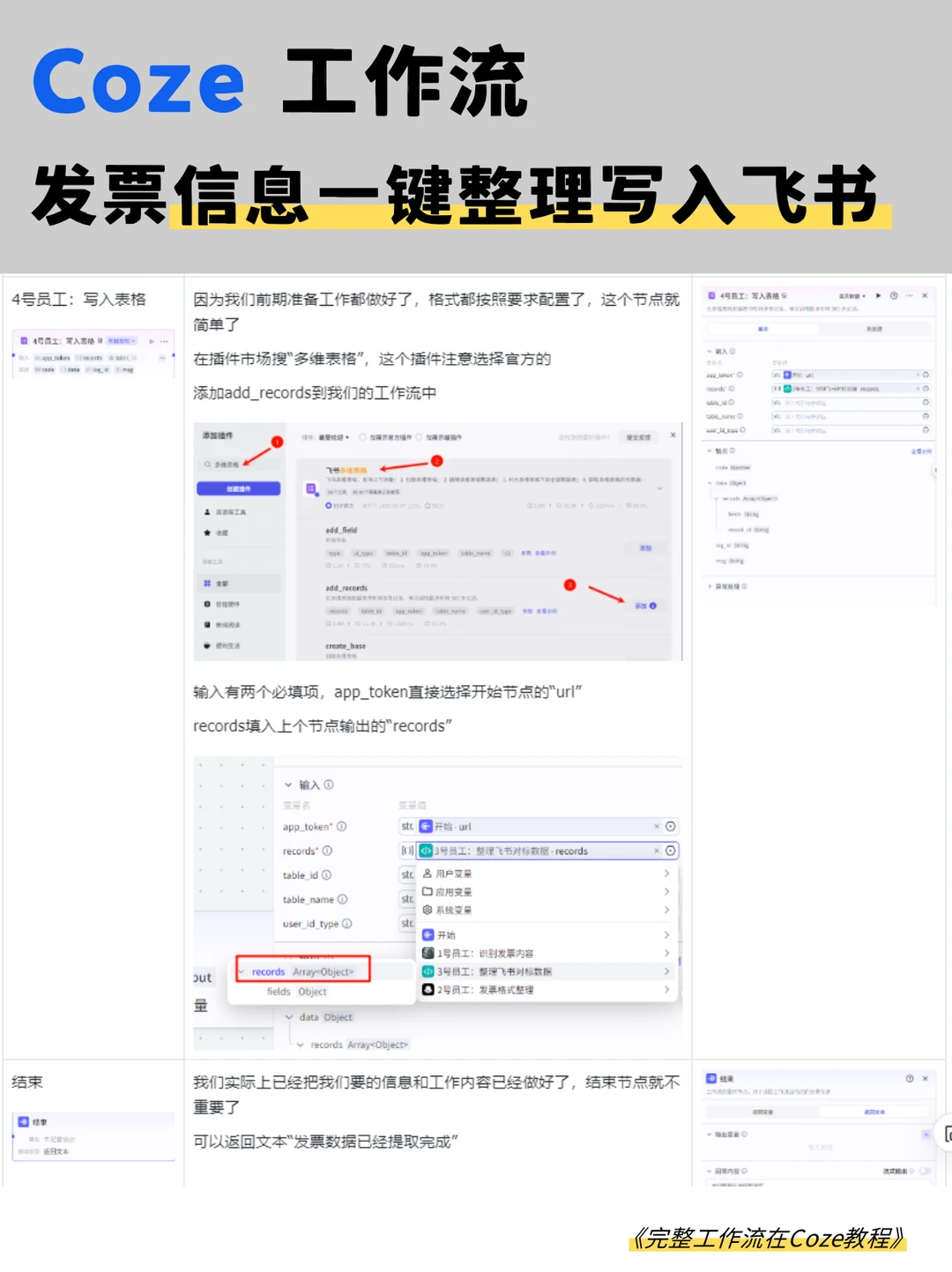Close the 结束 node side panel

925,1078
